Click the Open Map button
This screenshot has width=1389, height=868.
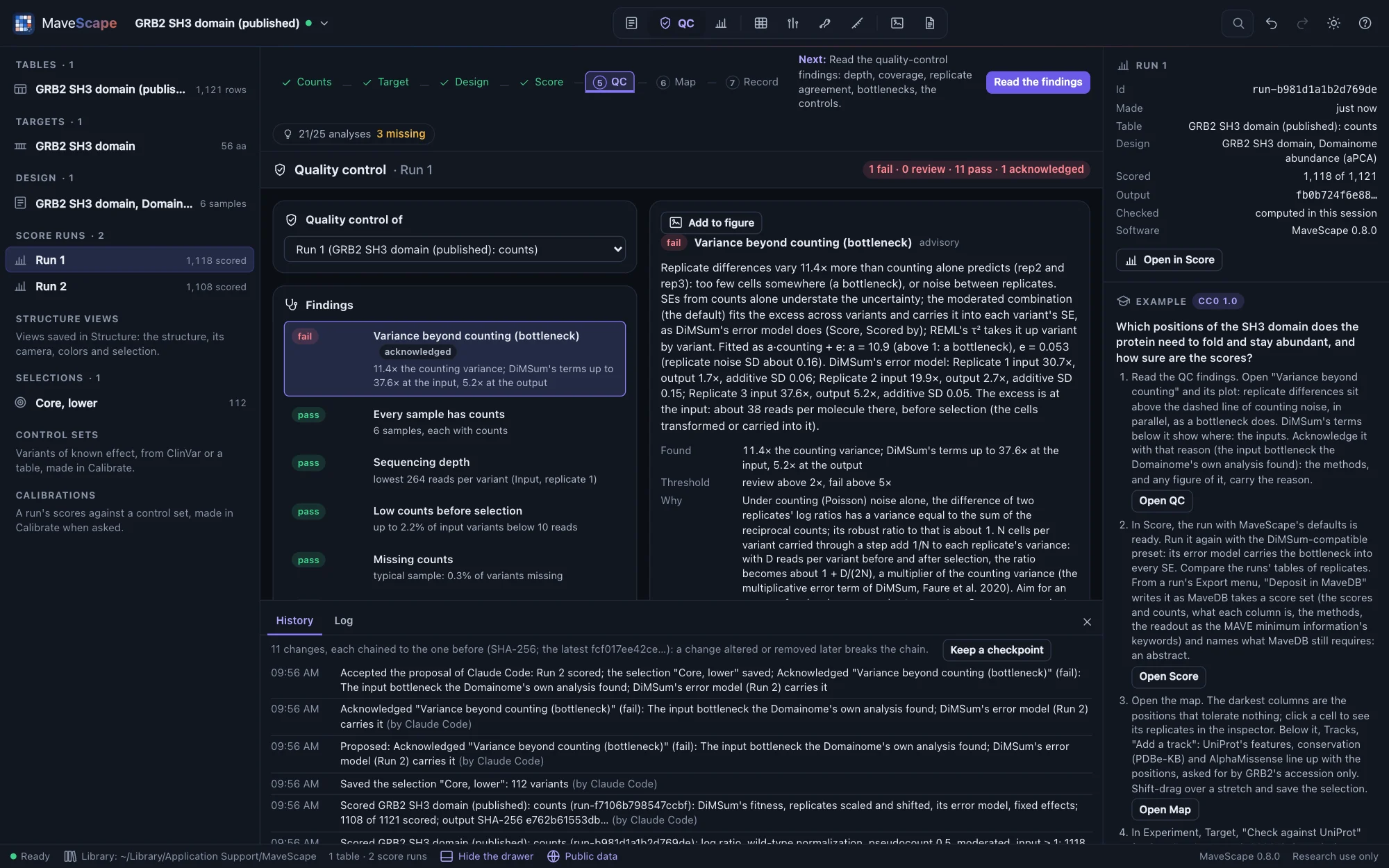click(1165, 810)
